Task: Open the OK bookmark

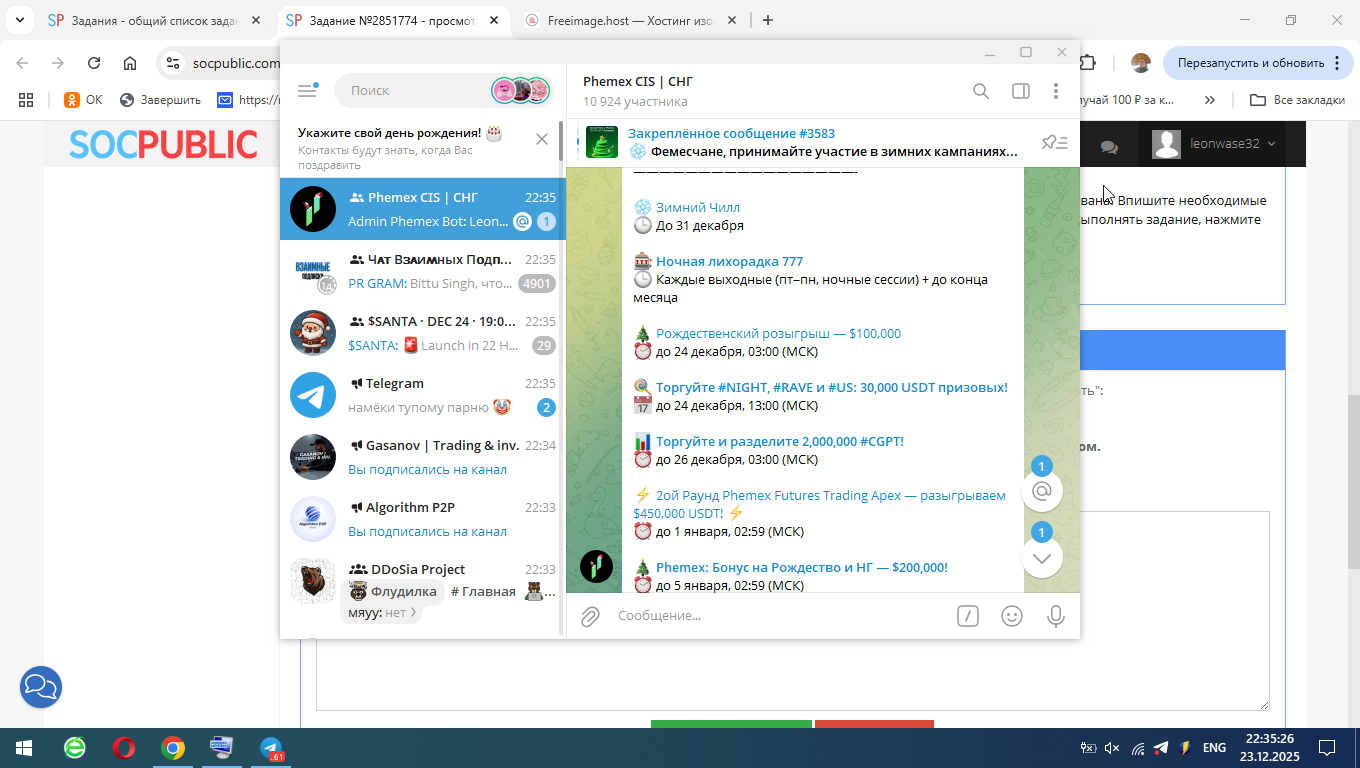Action: [83, 100]
